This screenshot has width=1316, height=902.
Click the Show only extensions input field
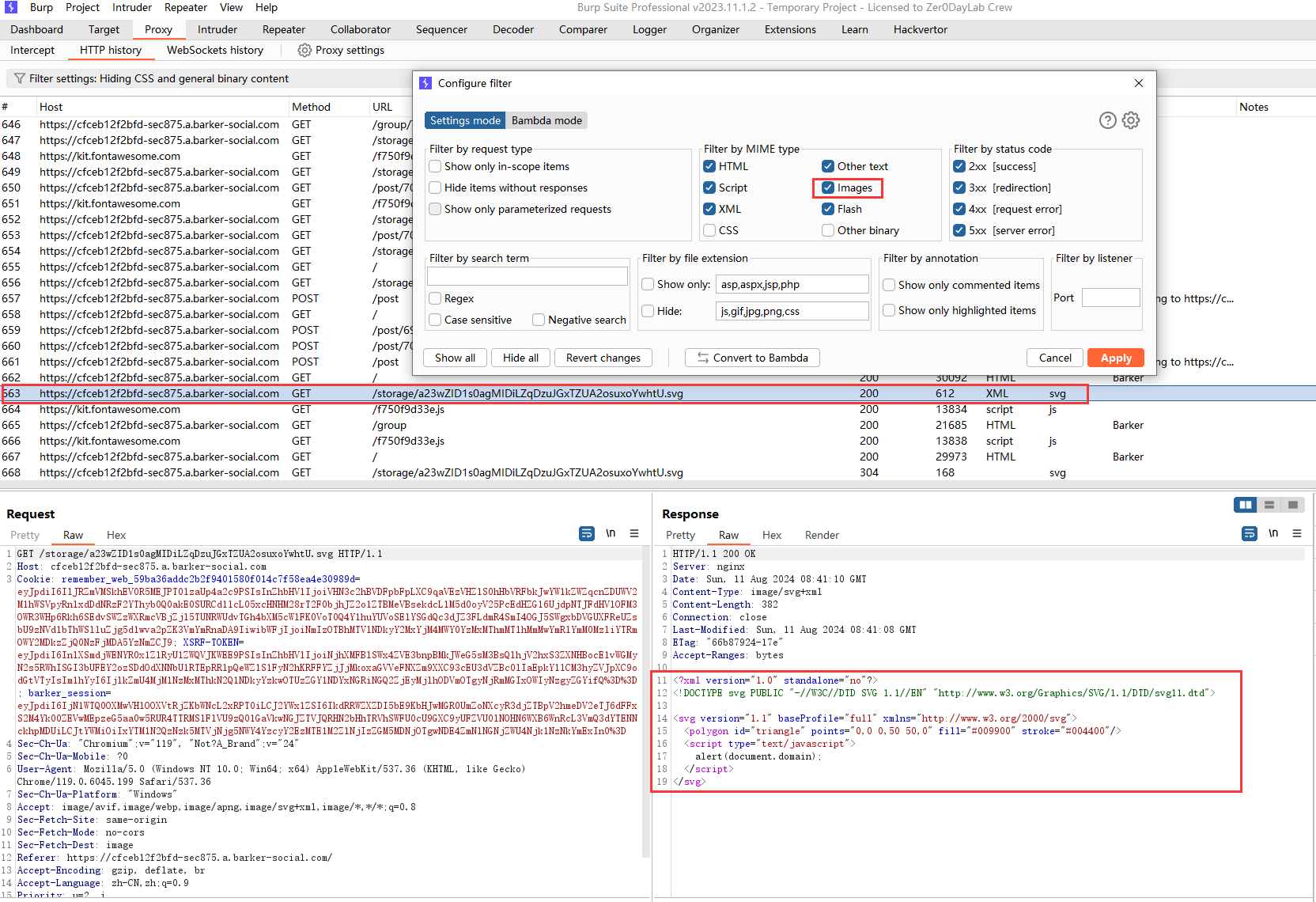792,284
